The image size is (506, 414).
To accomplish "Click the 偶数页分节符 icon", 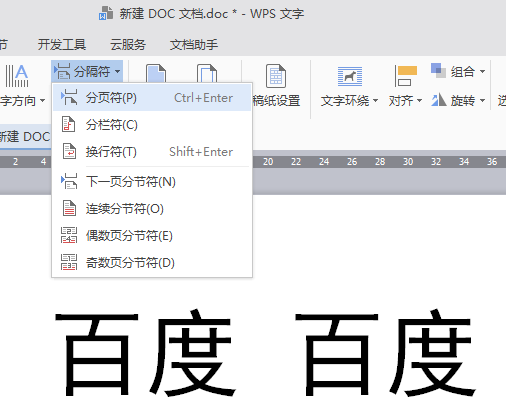I will (x=69, y=235).
